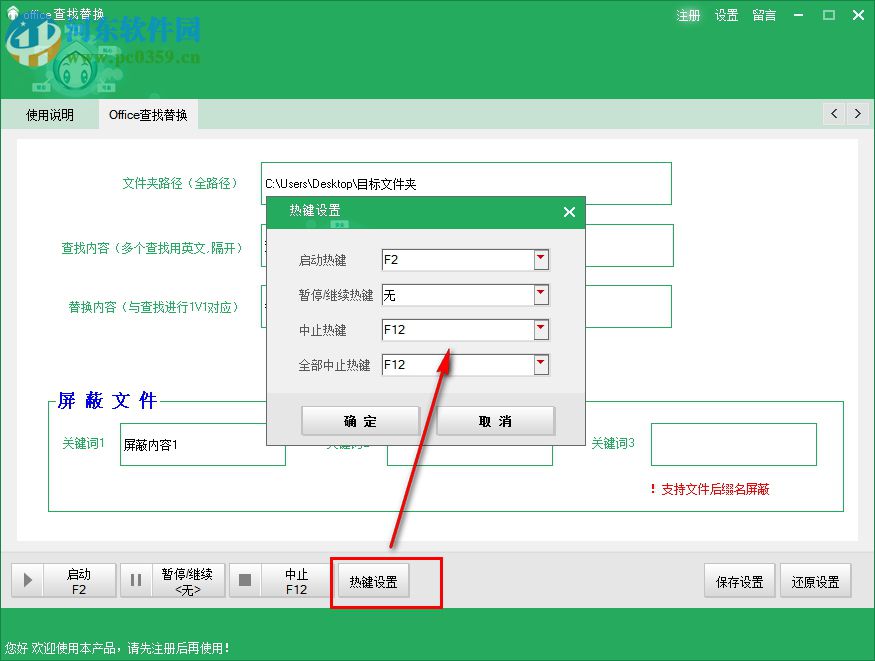Close the 热键设置 dialog with its X icon

click(x=570, y=212)
